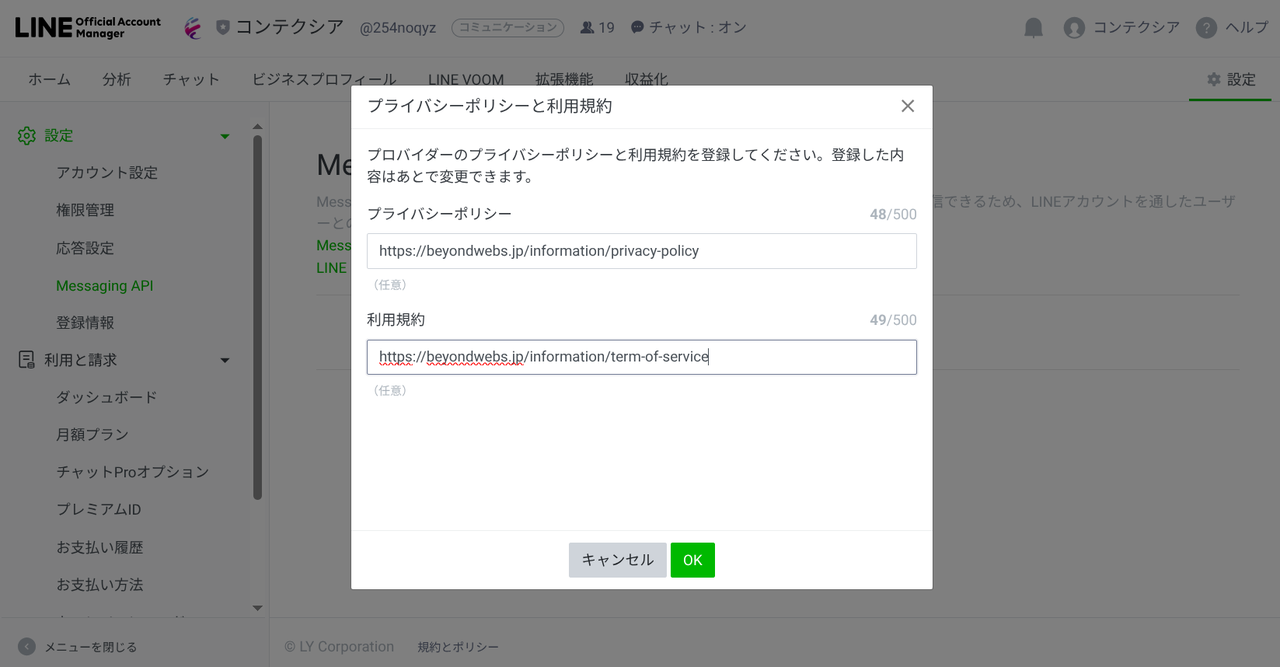Open the チャット tab
Viewport: 1280px width, 667px height.
(191, 79)
